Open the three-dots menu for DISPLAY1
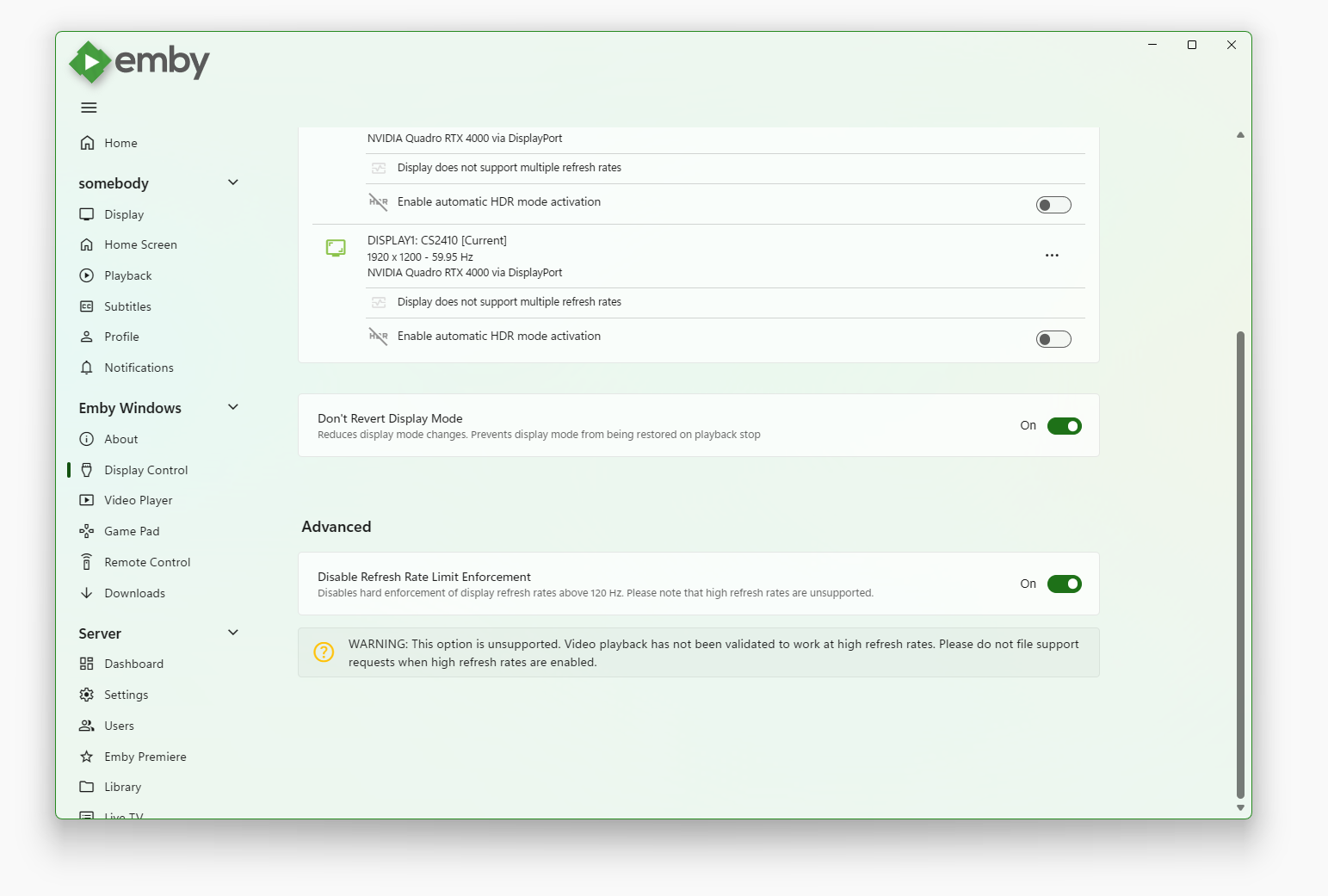The height and width of the screenshot is (896, 1328). coord(1052,256)
